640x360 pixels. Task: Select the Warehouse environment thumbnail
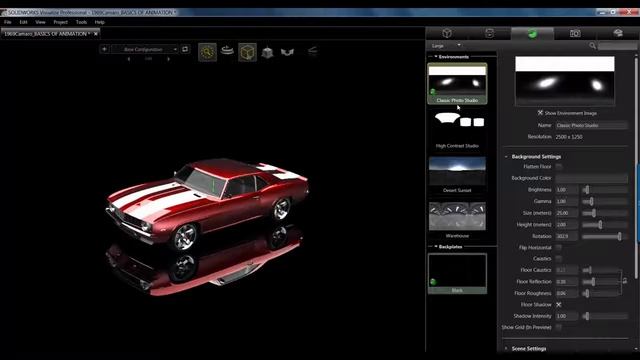(x=457, y=220)
